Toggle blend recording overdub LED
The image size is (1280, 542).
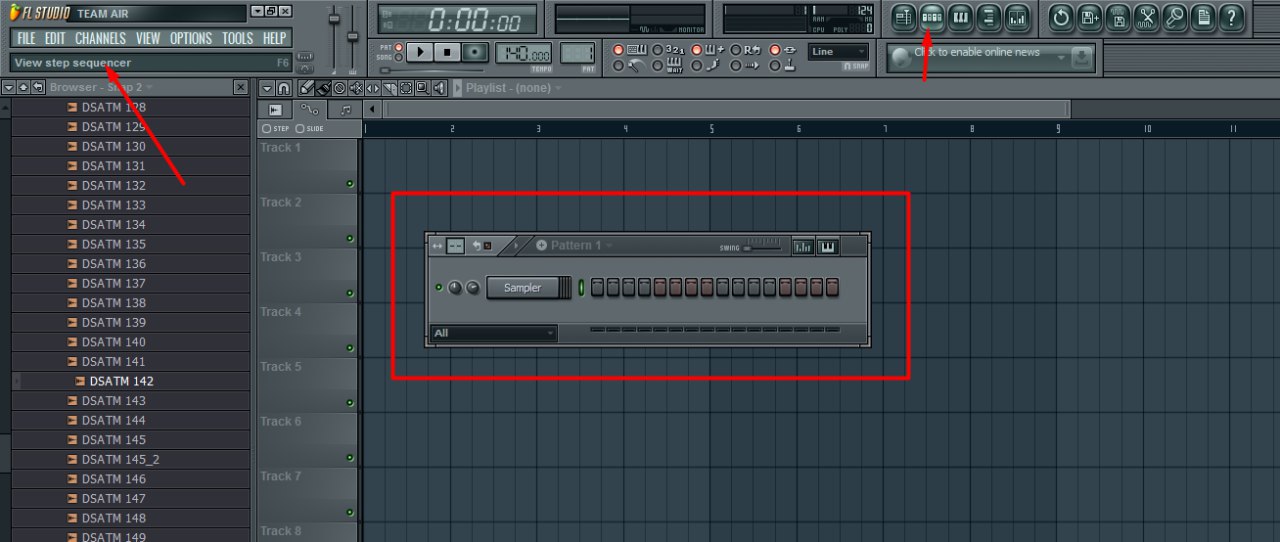tap(696, 50)
